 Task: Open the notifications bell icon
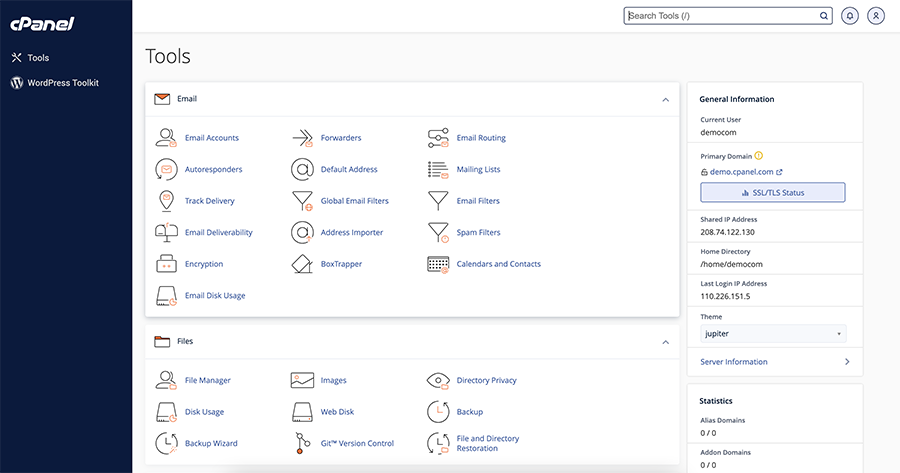point(849,15)
